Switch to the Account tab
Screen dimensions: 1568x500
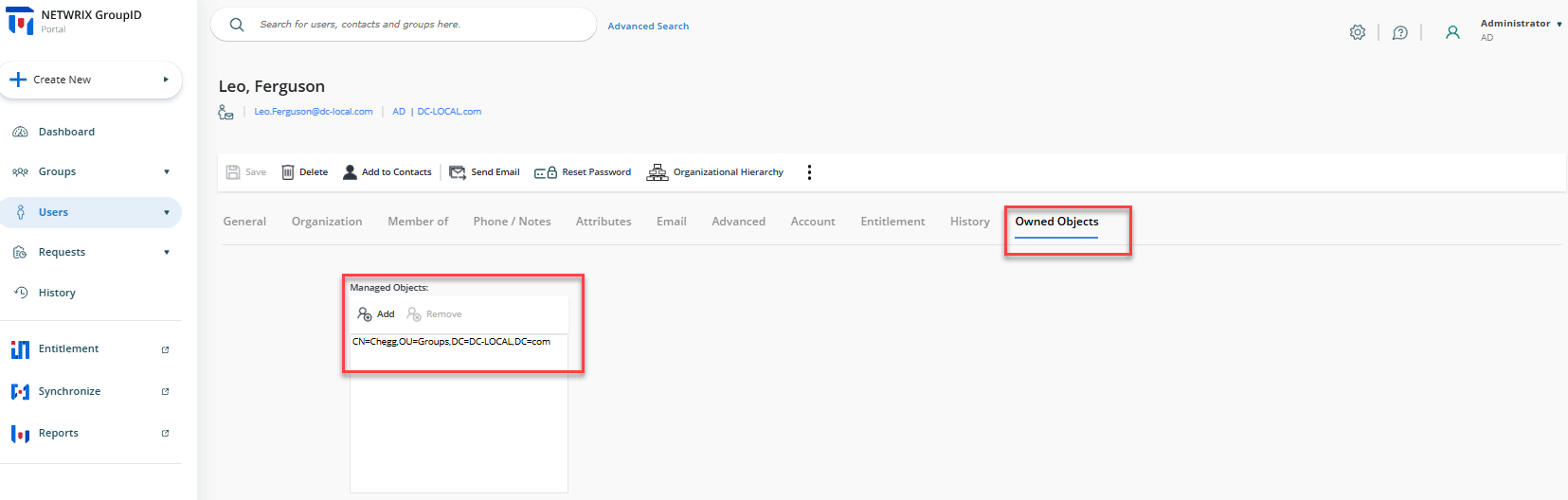(813, 222)
